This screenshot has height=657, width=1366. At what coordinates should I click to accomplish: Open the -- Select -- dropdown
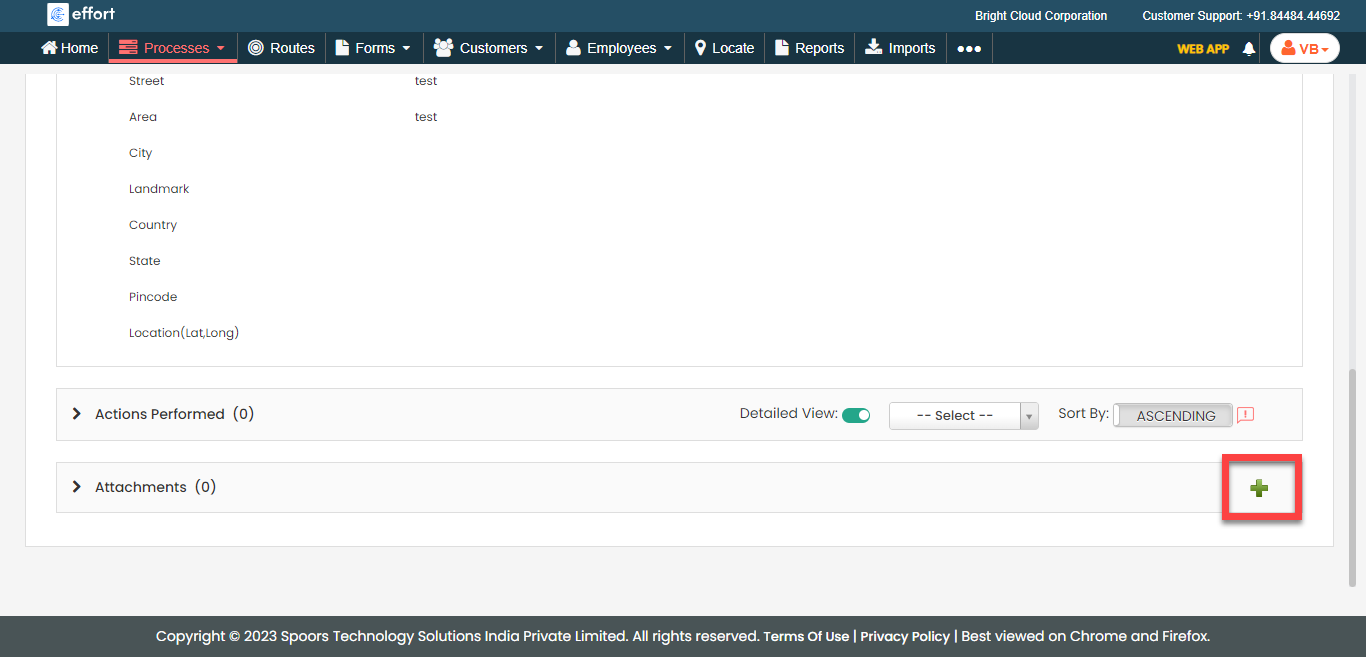tap(963, 416)
